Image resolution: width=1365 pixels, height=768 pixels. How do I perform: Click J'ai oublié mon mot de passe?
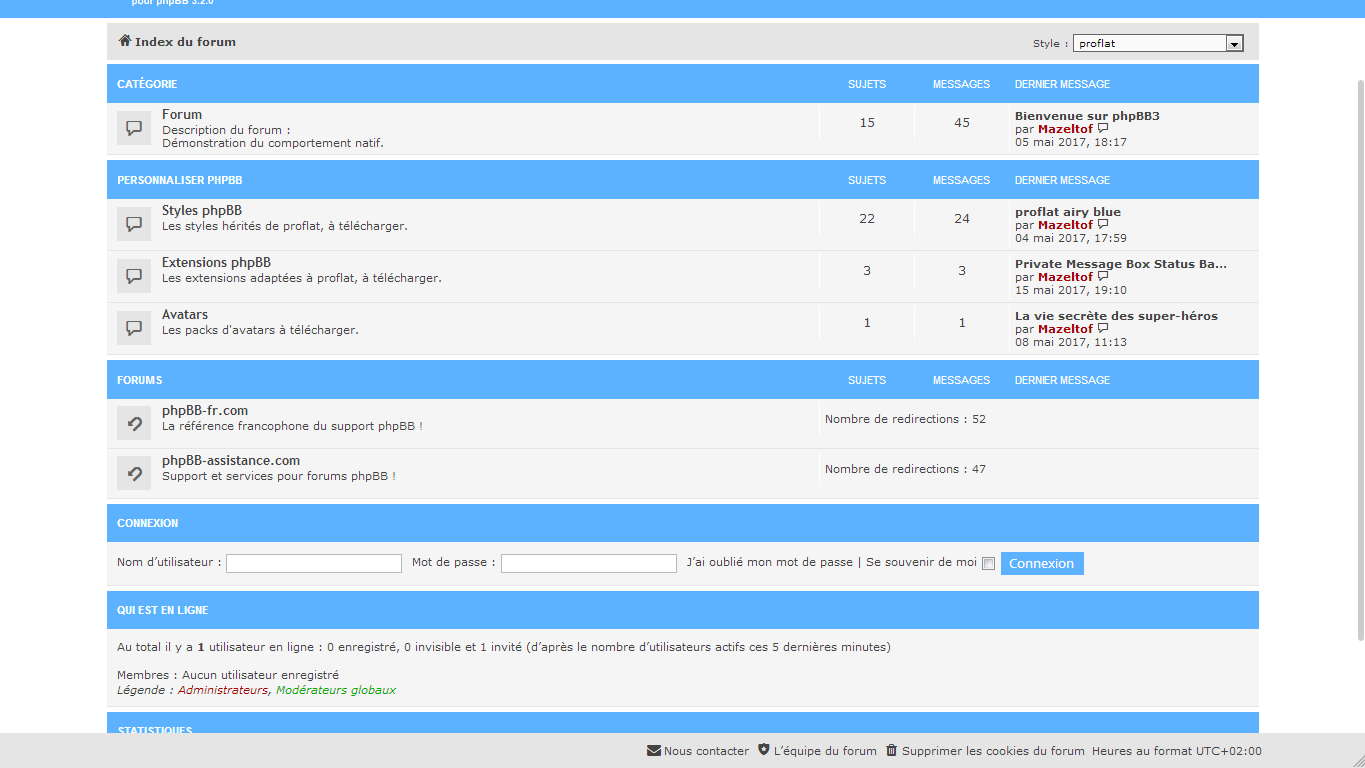(x=770, y=562)
